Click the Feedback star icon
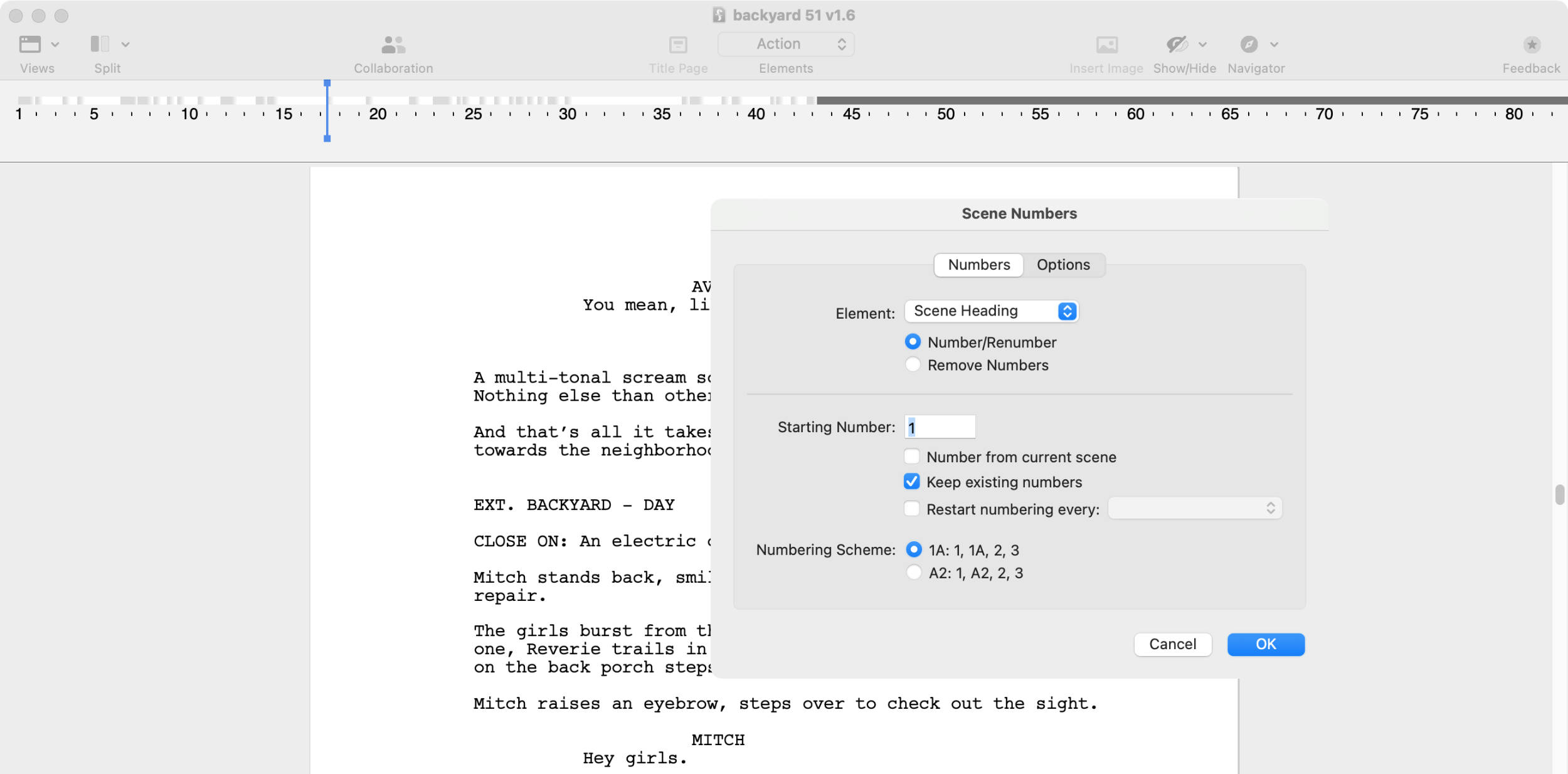Image resolution: width=1568 pixels, height=774 pixels. (x=1532, y=45)
